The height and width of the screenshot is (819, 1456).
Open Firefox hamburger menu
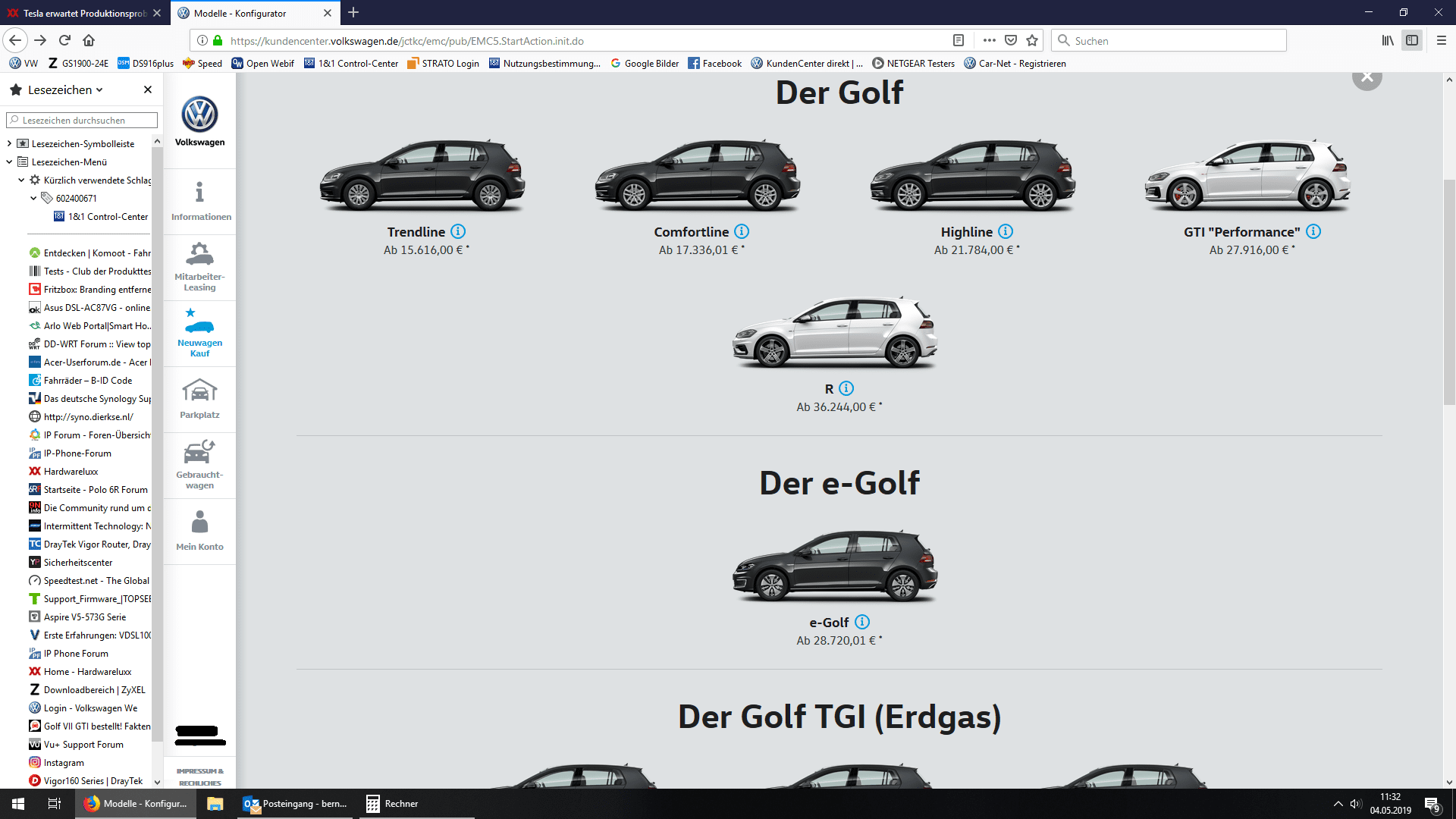[1441, 40]
